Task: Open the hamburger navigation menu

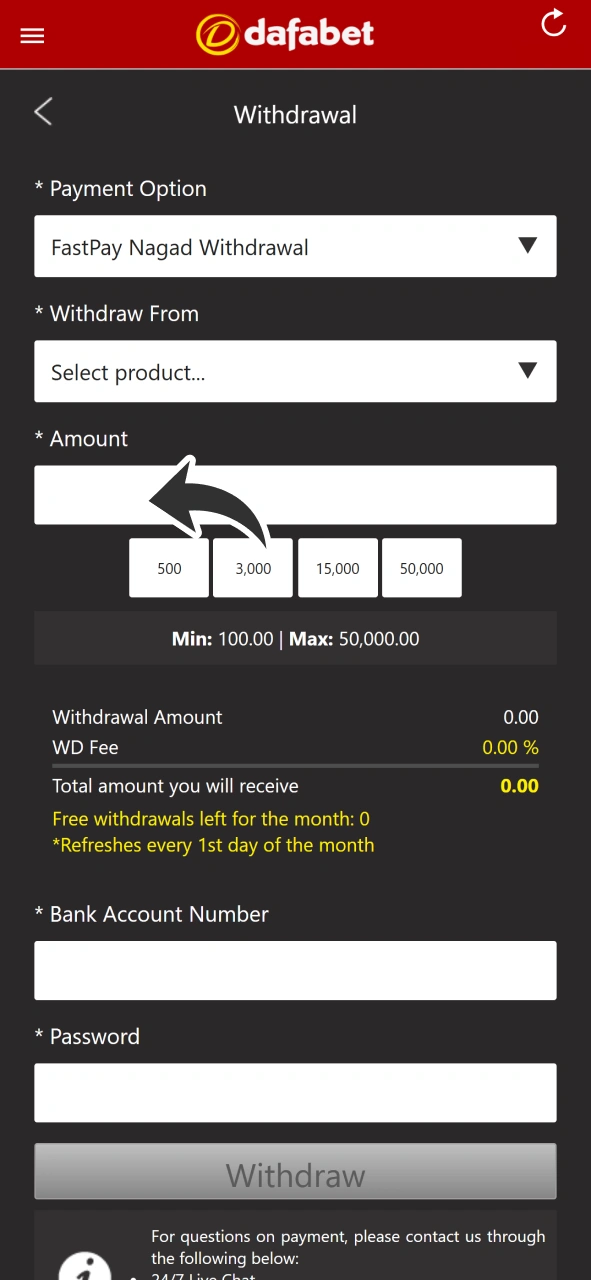Action: point(32,35)
